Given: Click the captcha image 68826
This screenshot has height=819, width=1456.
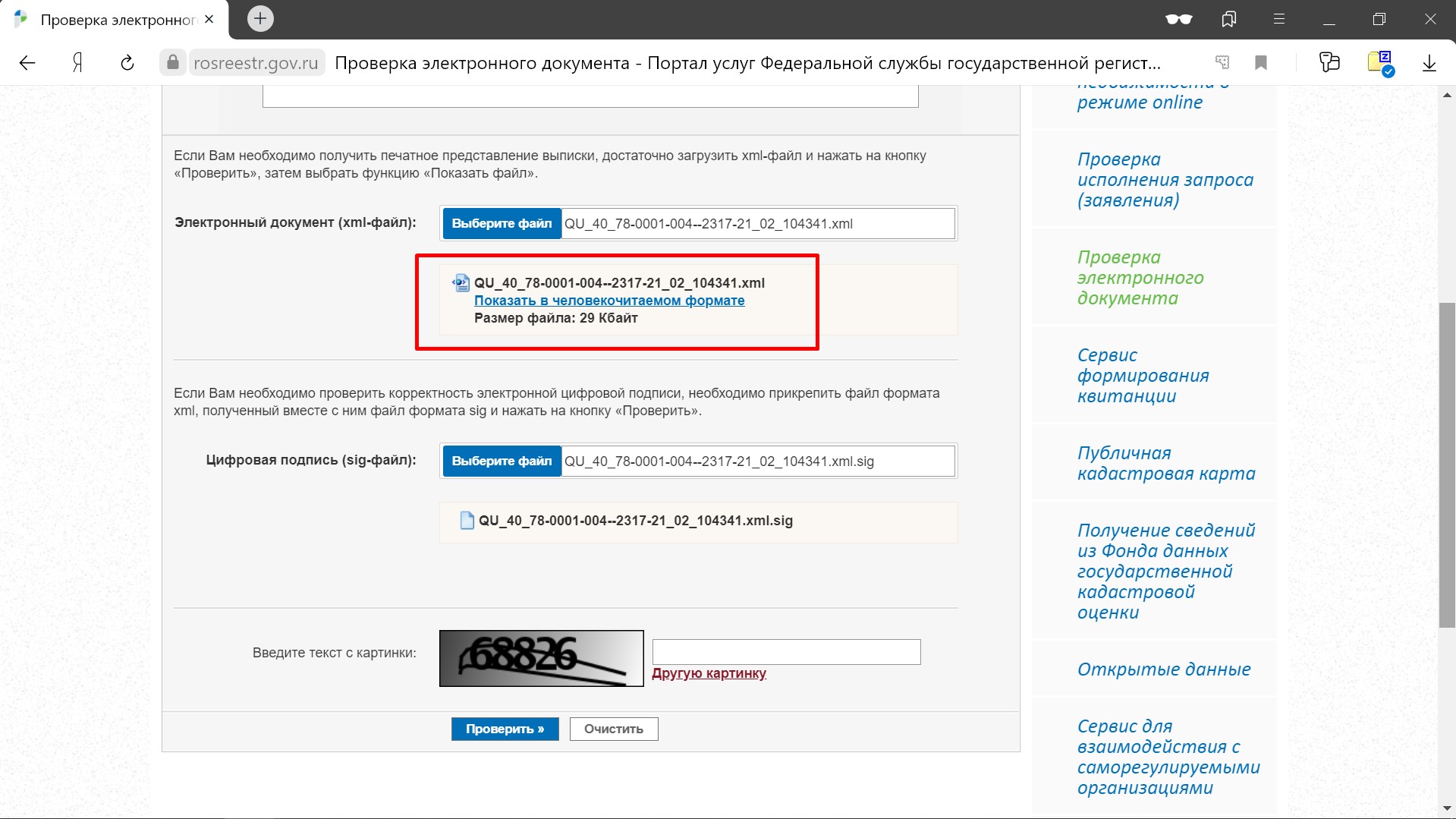Looking at the screenshot, I should [541, 658].
